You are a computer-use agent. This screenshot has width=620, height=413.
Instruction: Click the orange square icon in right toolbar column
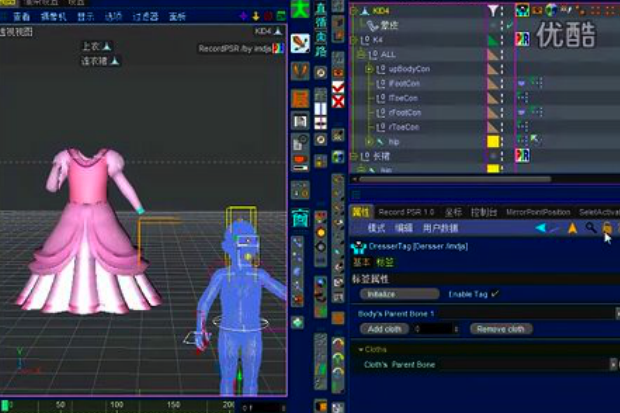338,318
